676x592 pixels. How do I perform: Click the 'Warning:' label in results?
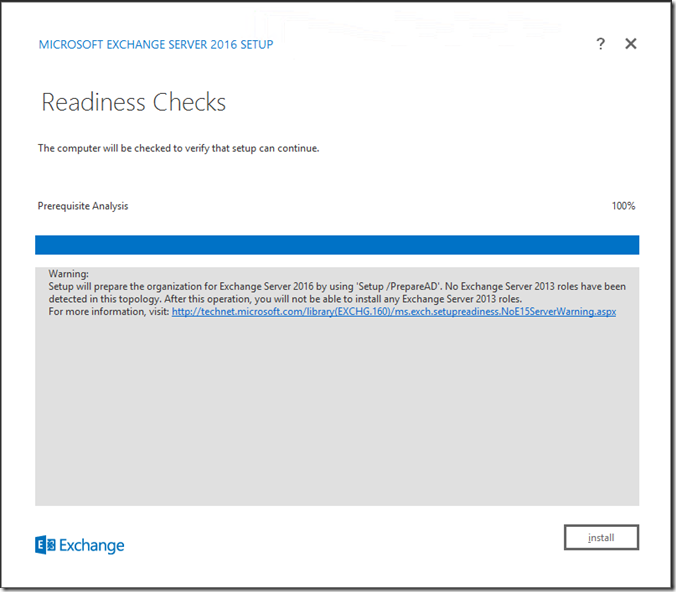[68, 273]
